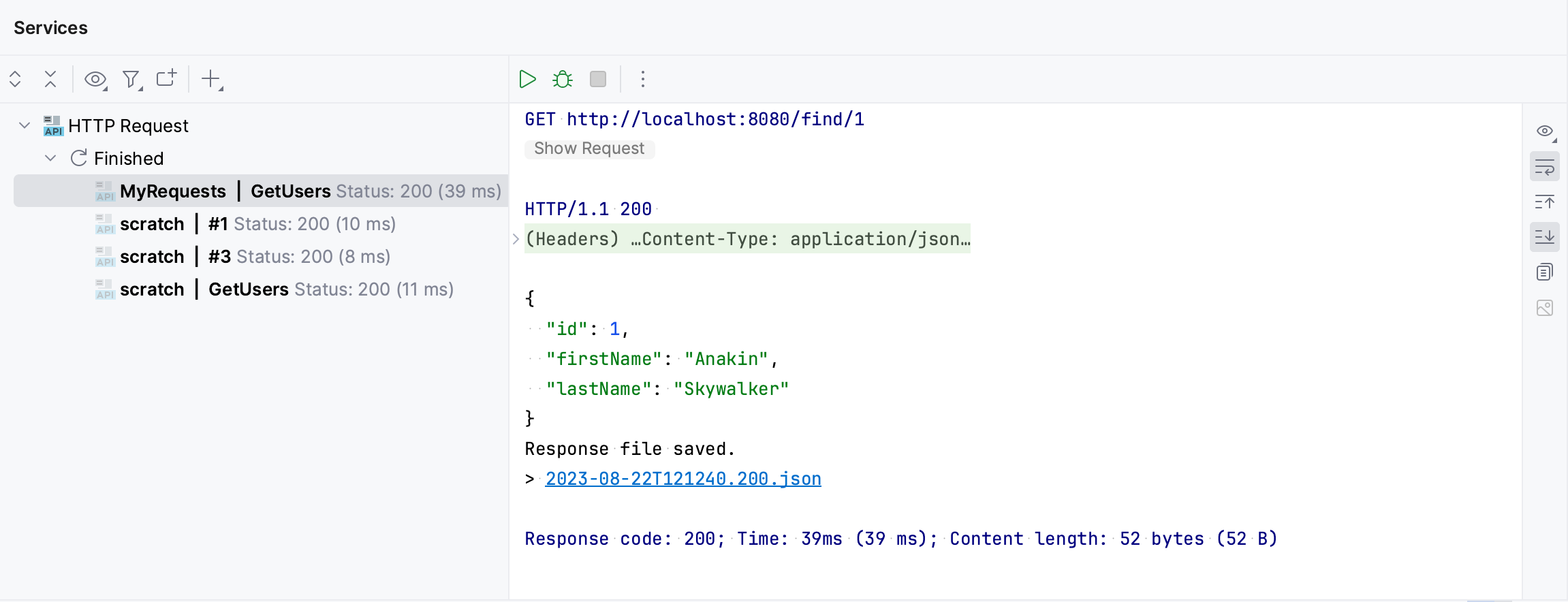Open the 2023-08-22T121240.200.json link
The image size is (1568, 602).
(683, 479)
